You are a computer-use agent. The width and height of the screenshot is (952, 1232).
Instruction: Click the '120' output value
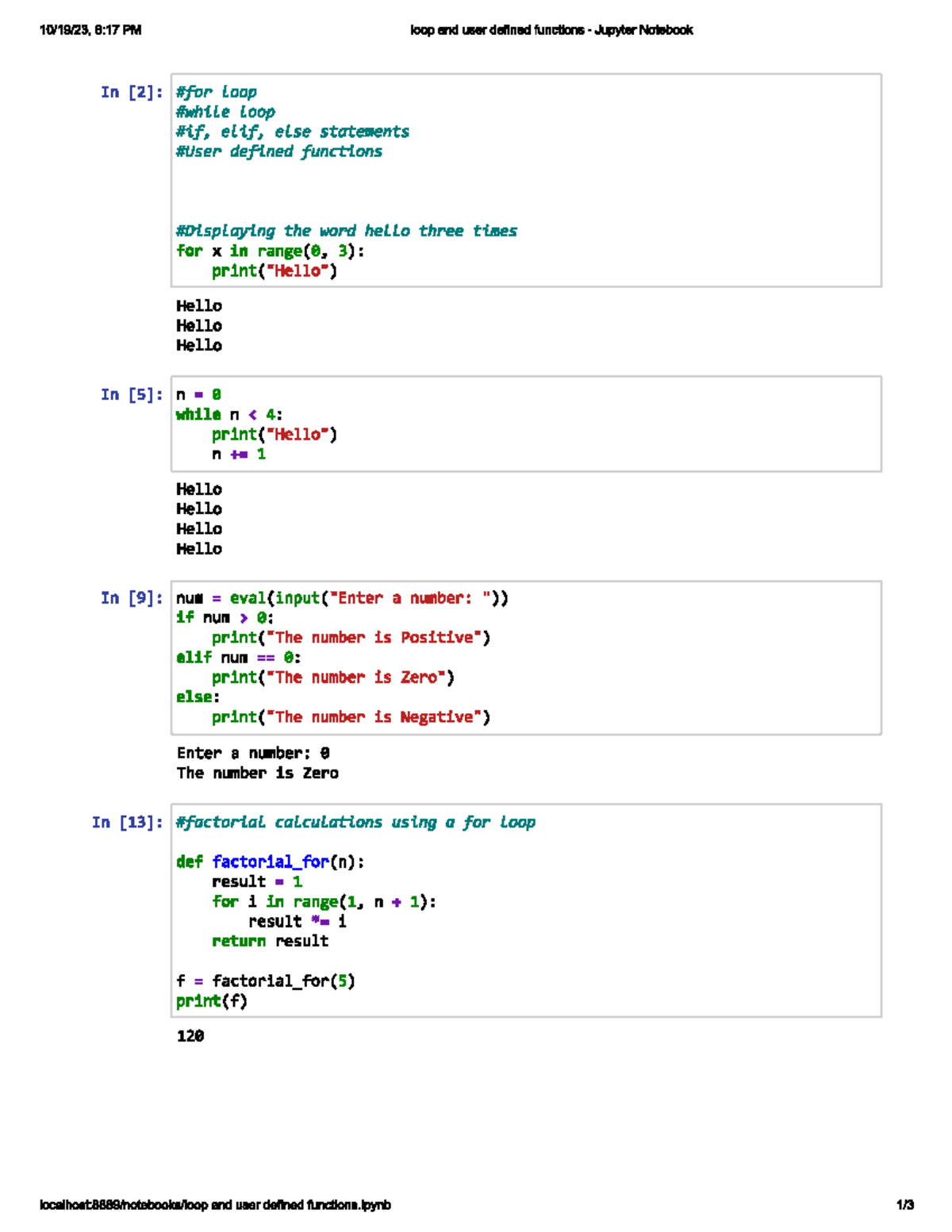(190, 1036)
